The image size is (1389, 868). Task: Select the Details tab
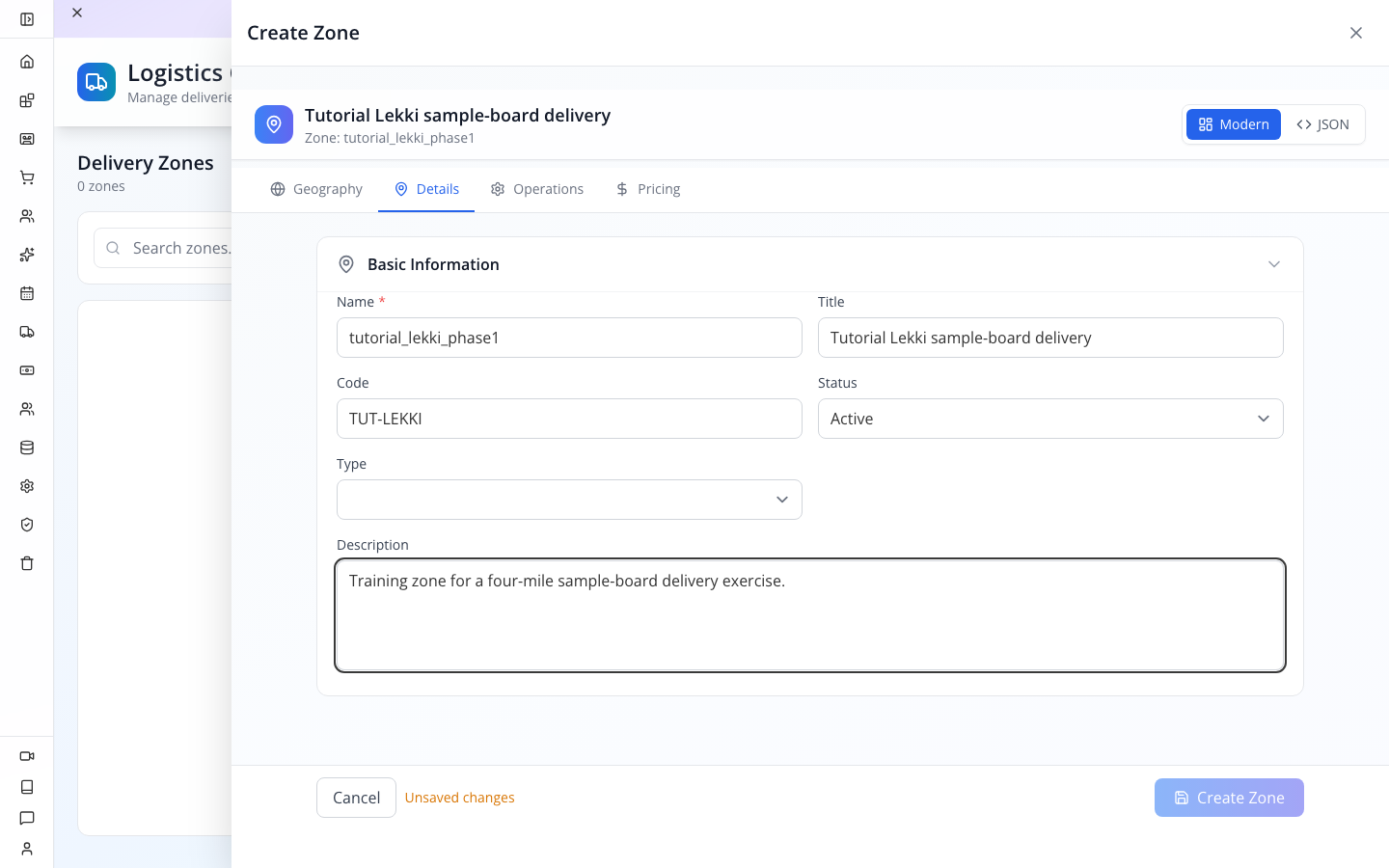[426, 189]
